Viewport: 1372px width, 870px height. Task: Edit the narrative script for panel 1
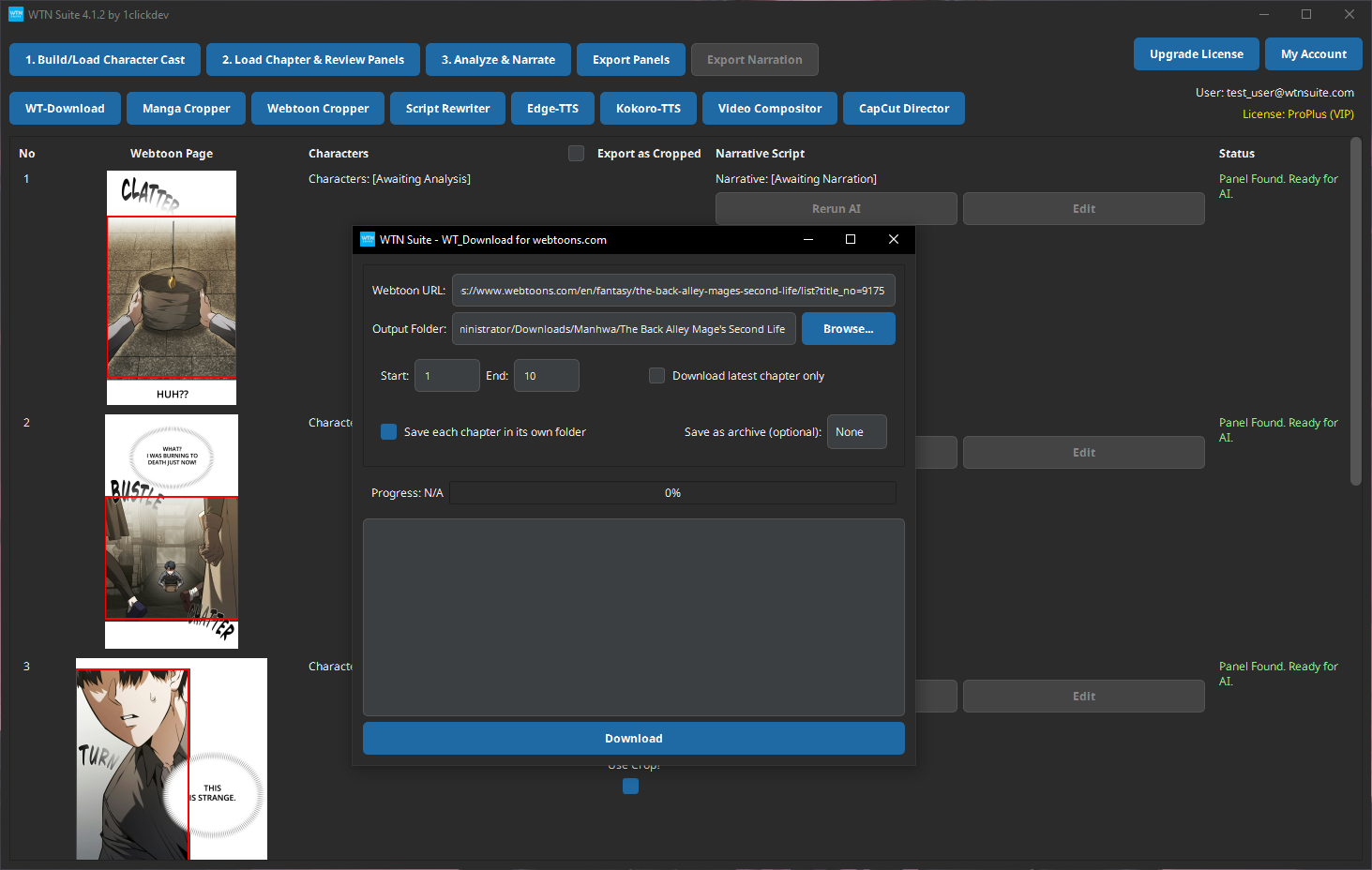pyautogui.click(x=1083, y=208)
